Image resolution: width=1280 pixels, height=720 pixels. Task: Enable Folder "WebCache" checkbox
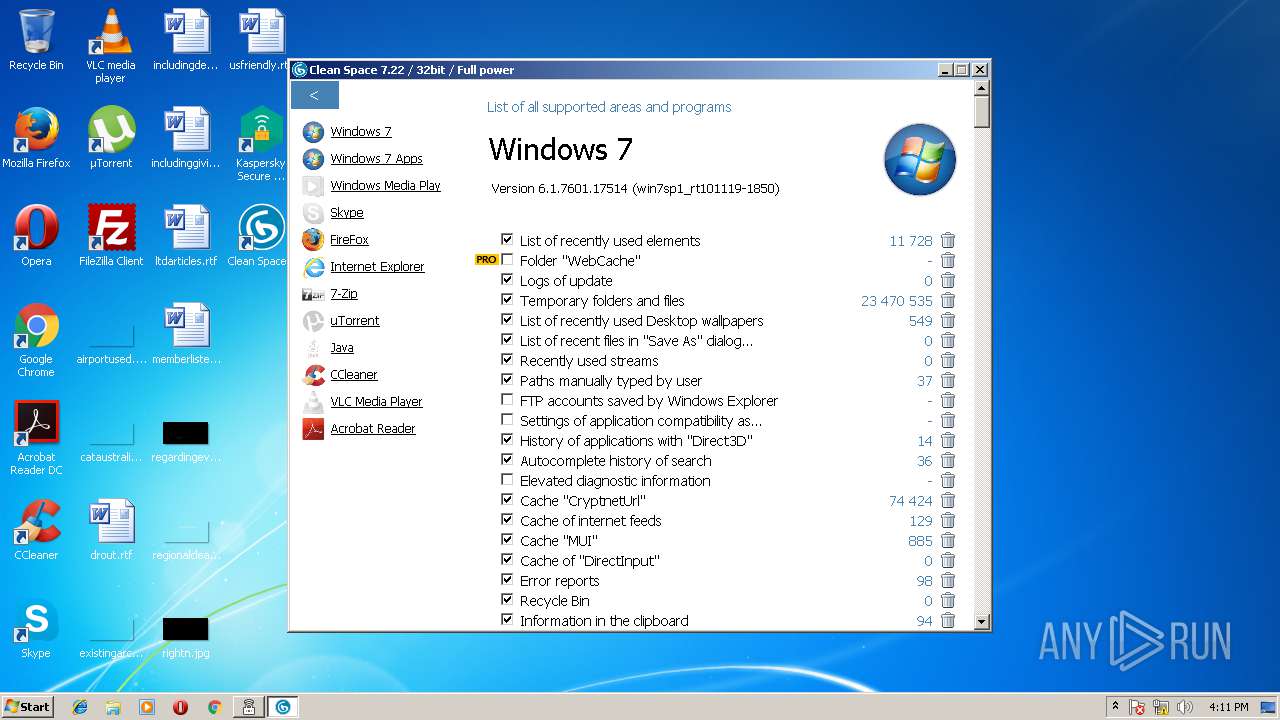click(x=507, y=260)
